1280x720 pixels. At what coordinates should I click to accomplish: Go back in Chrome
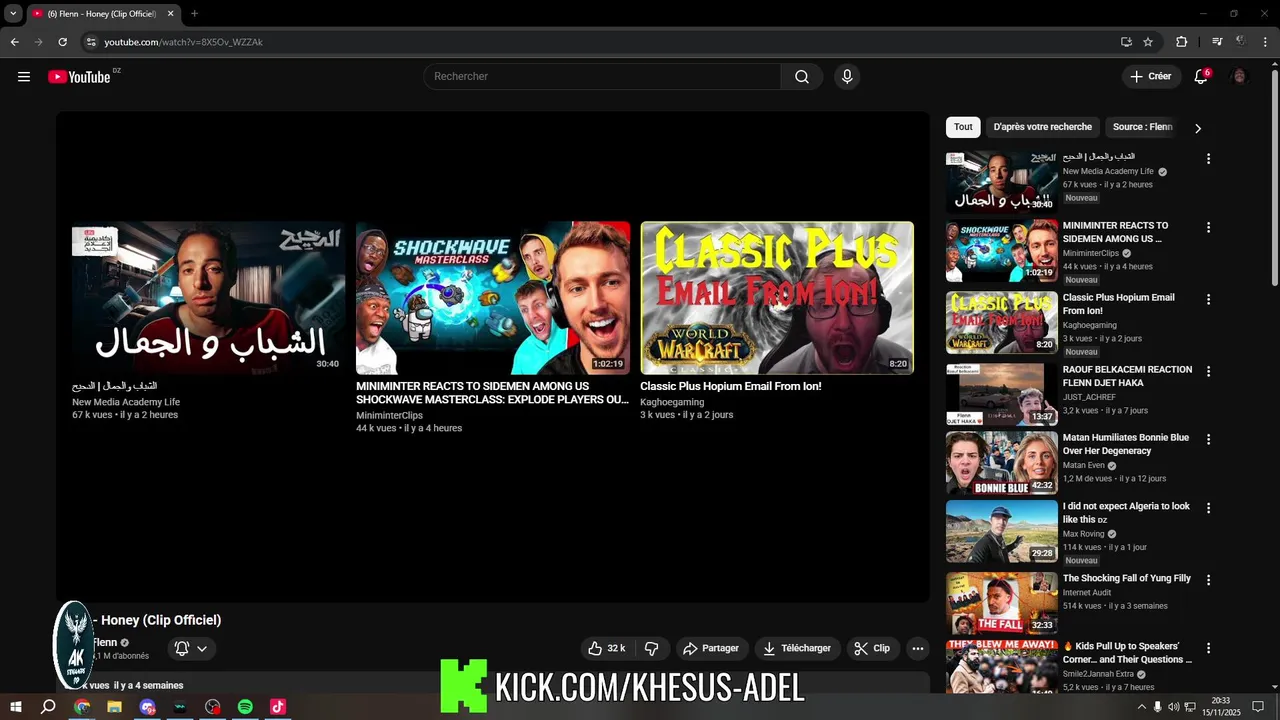[x=15, y=42]
